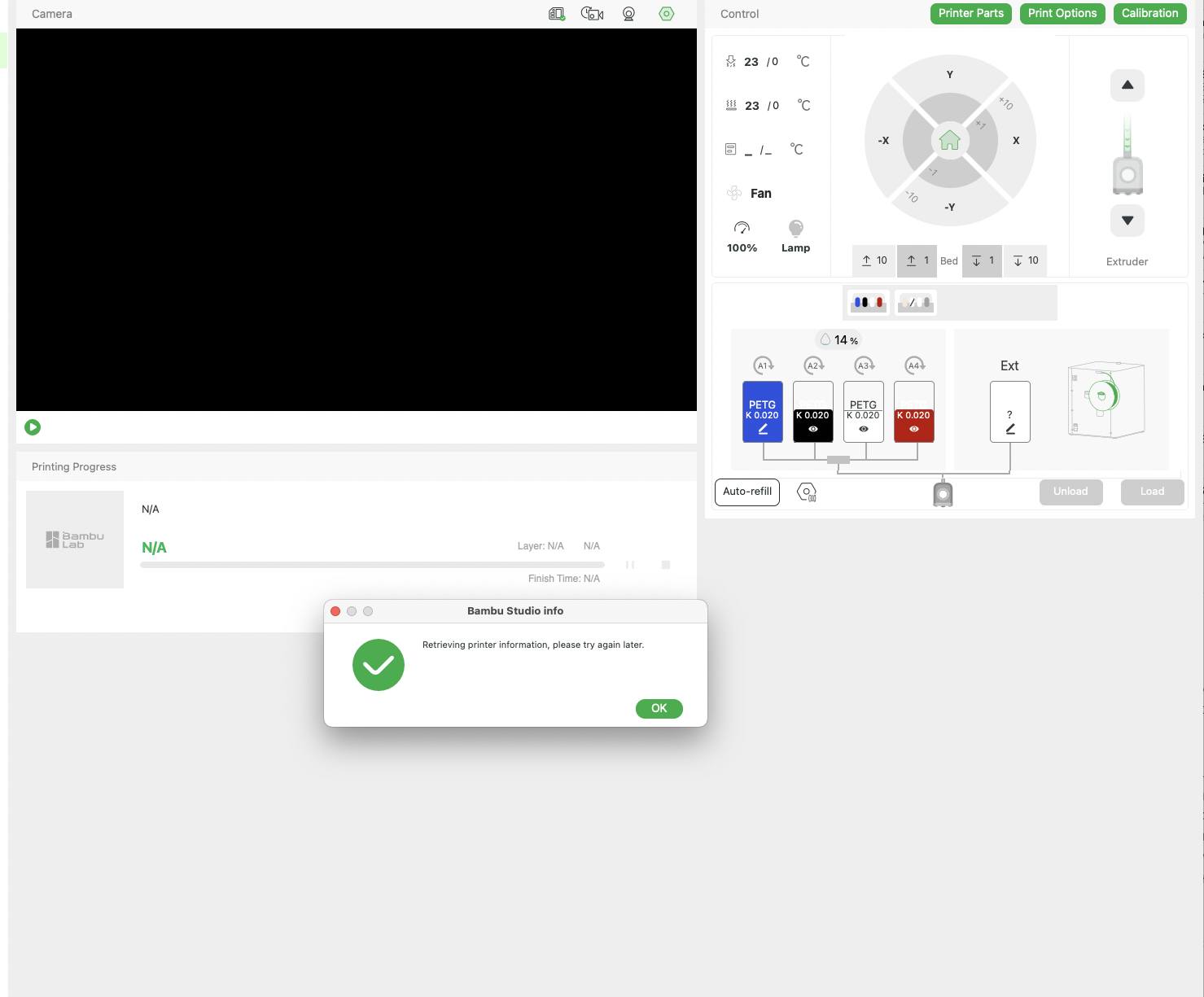Viewport: 1204px width, 997px height.
Task: Click the Unload button
Action: click(1071, 492)
